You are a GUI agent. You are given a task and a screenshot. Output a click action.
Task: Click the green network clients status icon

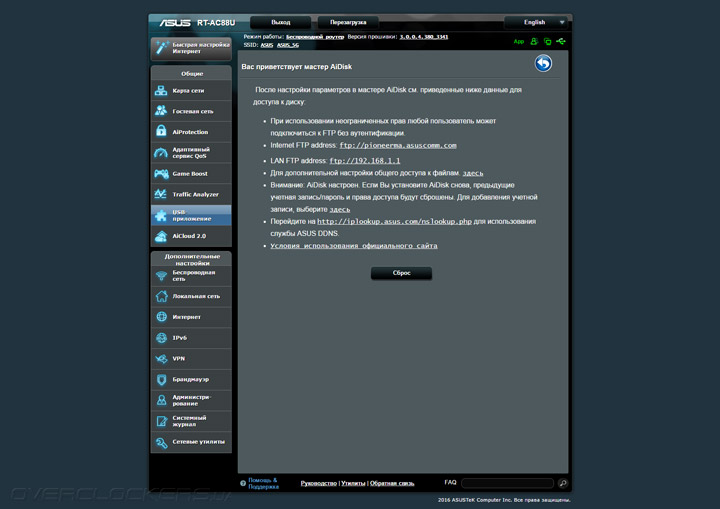[x=547, y=41]
